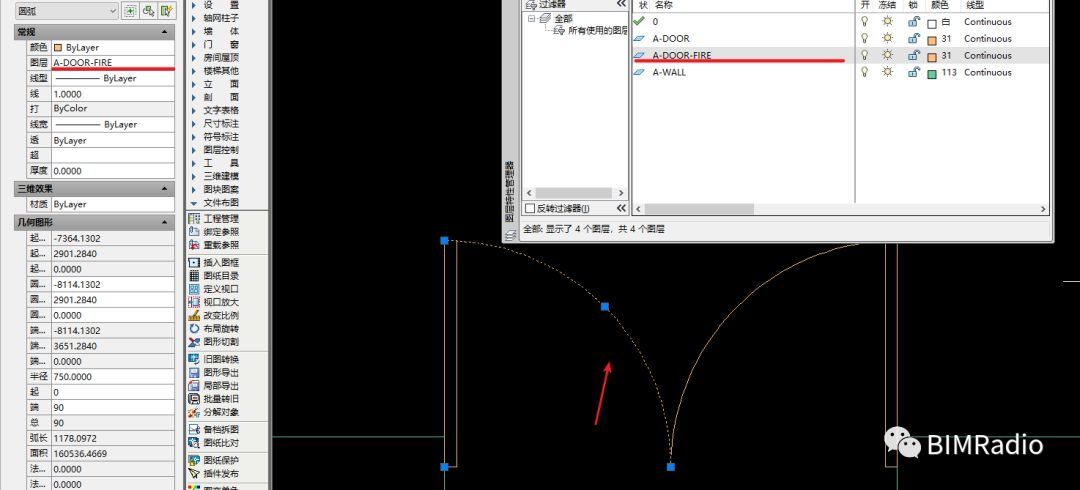This screenshot has width=1080, height=490.
Task: Click double chevron beside 反转过滤器
Action: tap(621, 208)
